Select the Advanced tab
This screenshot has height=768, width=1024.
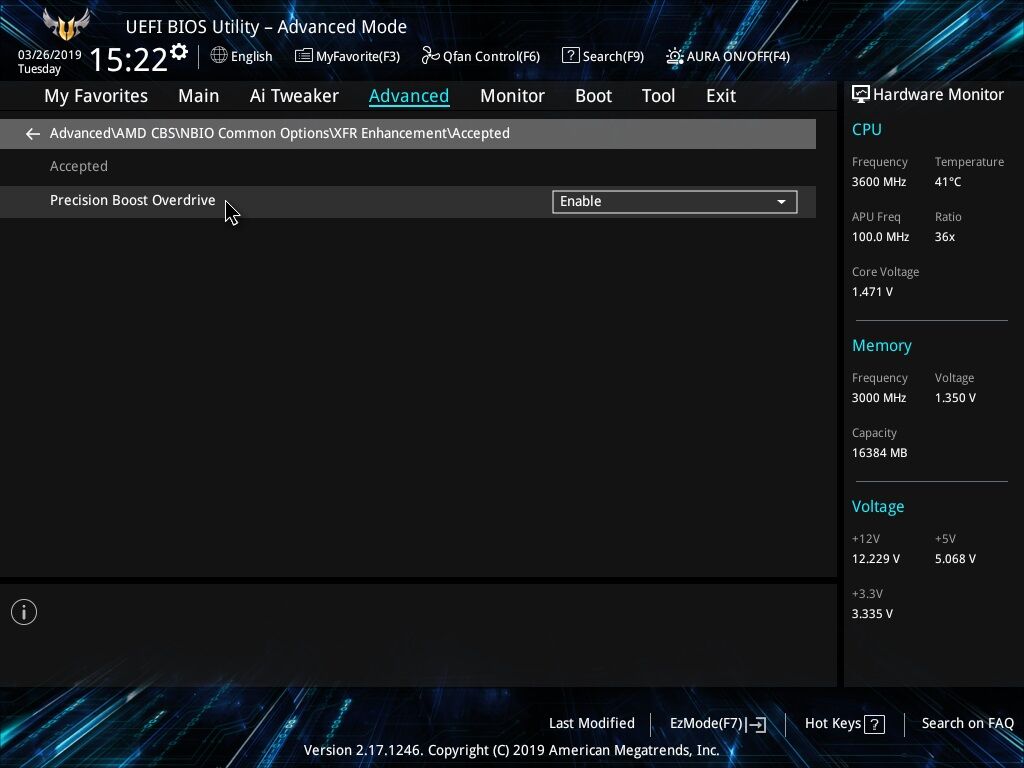tap(409, 96)
